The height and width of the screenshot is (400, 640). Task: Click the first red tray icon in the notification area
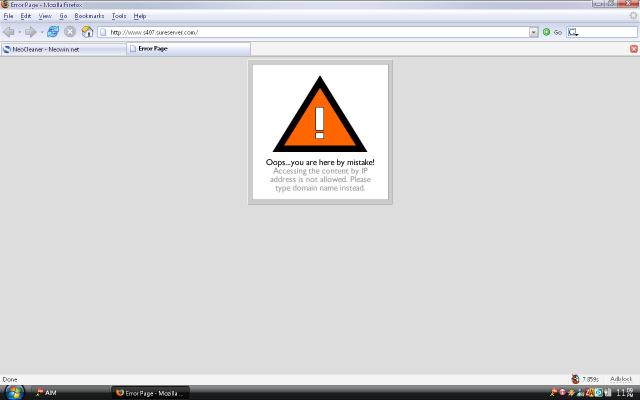pos(553,393)
